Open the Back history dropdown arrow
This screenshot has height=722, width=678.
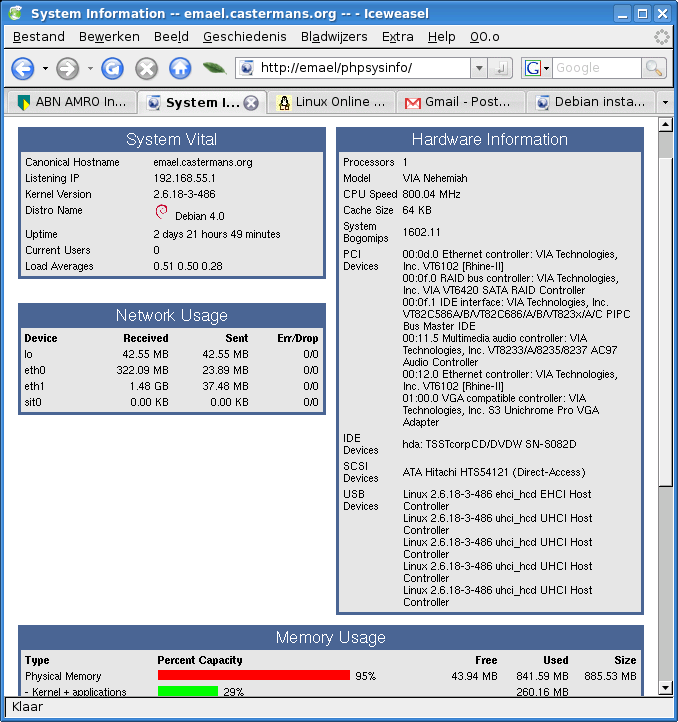click(45, 69)
